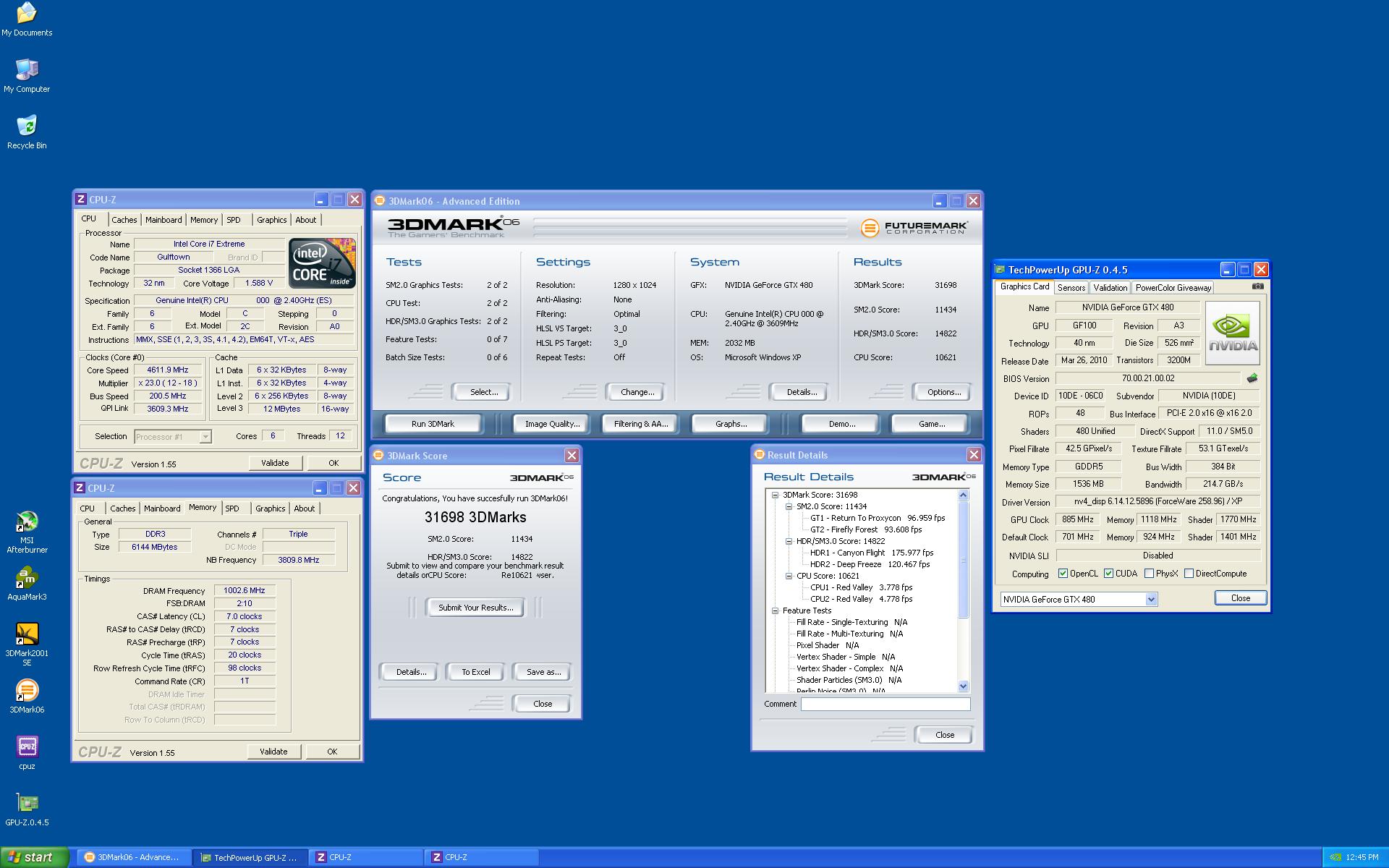Click the 3DMark06 Advanced Edition title bar icon

(380, 201)
